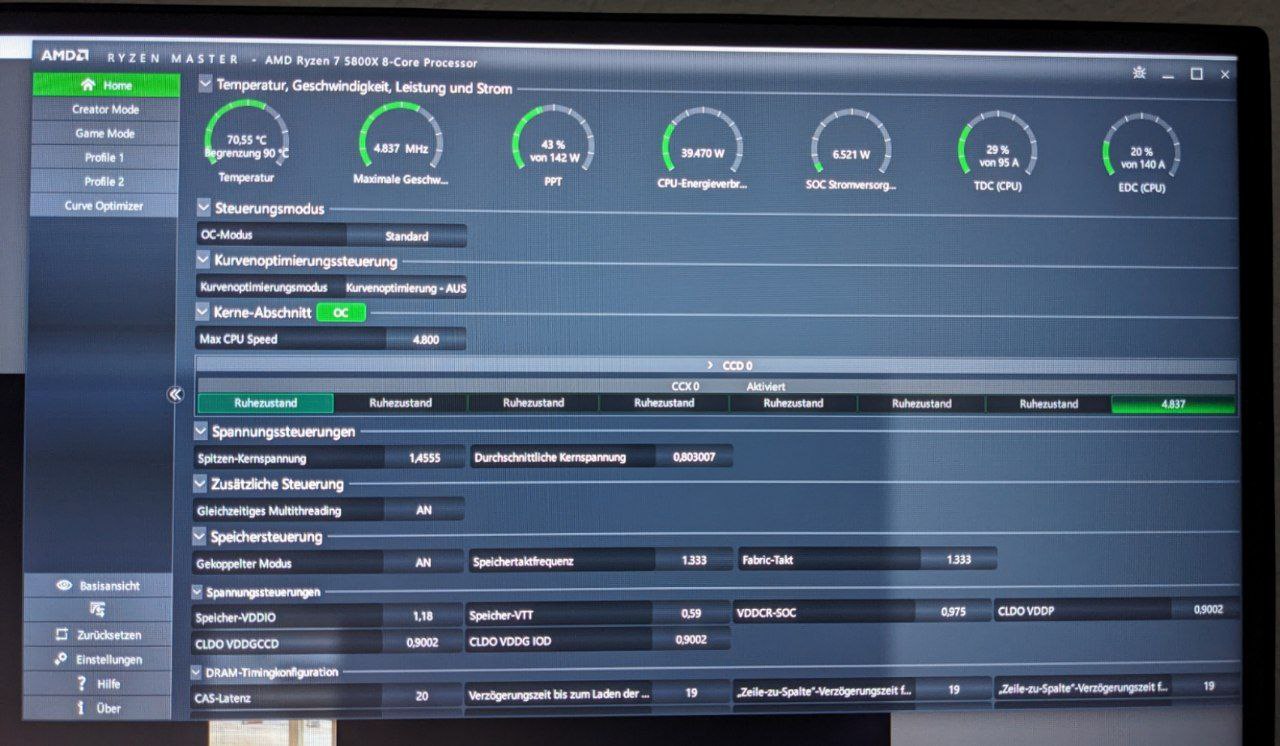Toggle Gleichzeitiges Multithreading AN value
This screenshot has height=746, width=1280.
(424, 510)
